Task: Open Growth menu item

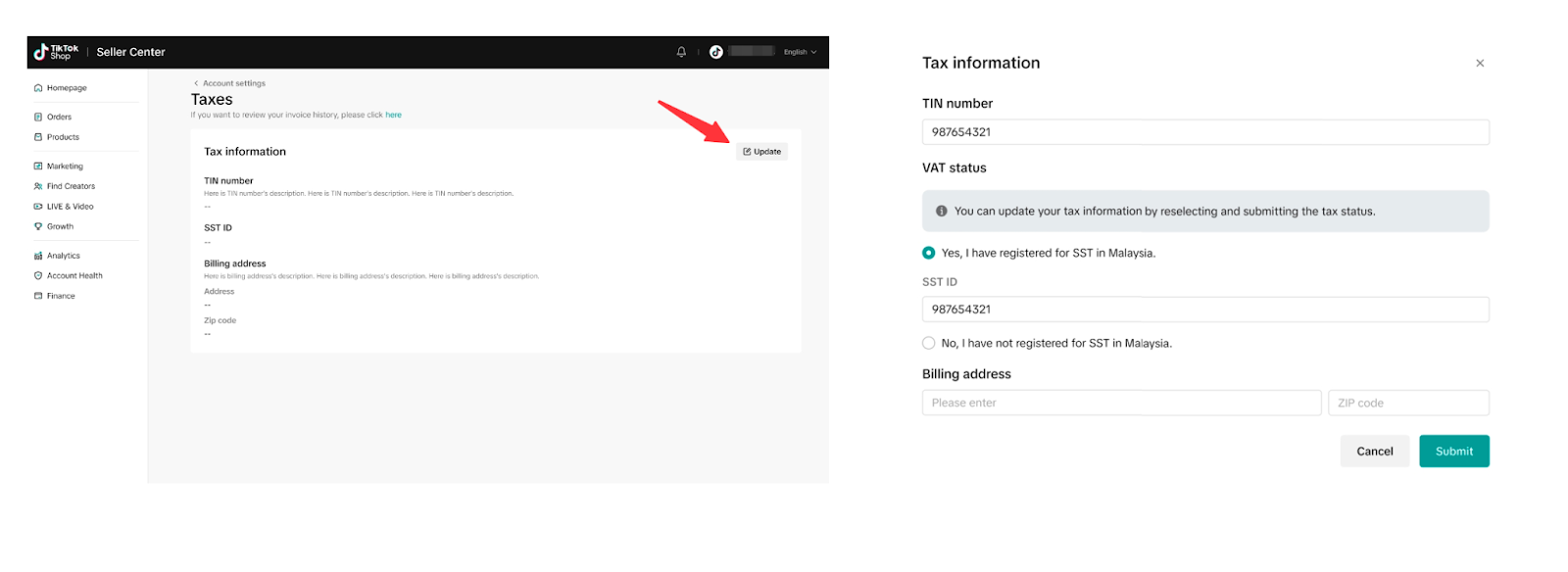Action: click(60, 226)
